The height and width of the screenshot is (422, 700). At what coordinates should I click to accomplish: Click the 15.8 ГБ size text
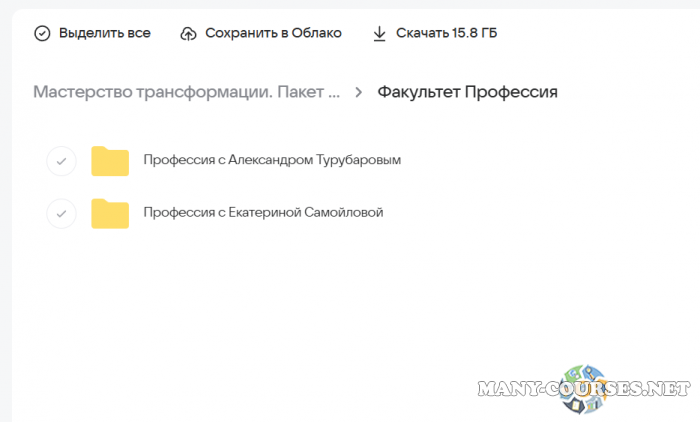click(469, 34)
